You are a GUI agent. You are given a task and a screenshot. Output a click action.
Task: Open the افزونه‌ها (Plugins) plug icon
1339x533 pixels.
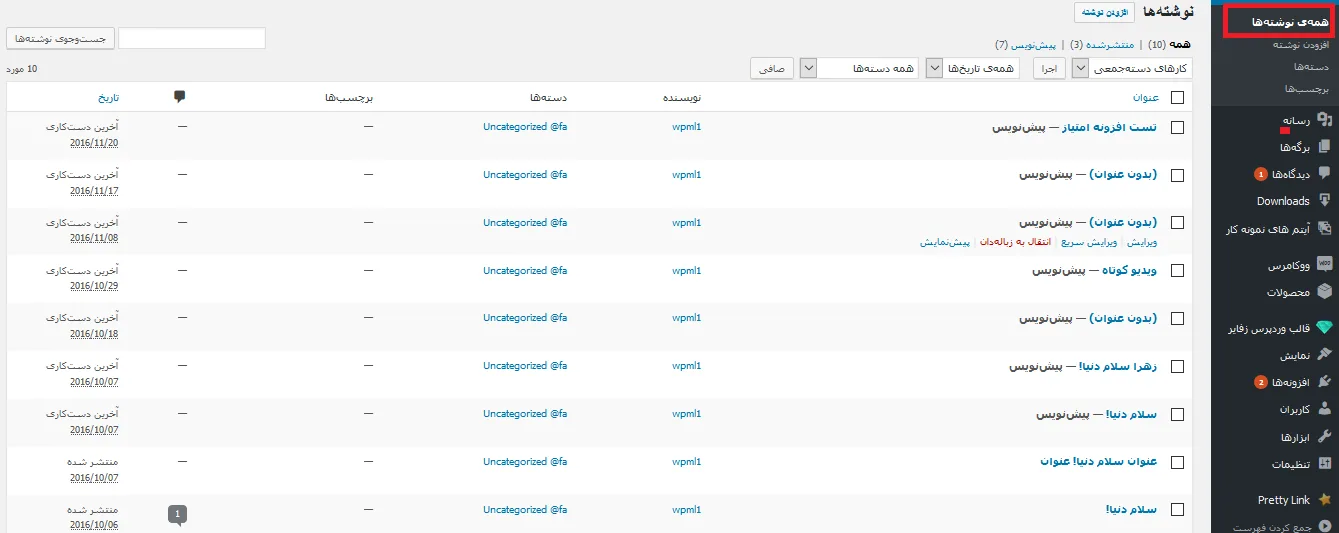click(1325, 382)
